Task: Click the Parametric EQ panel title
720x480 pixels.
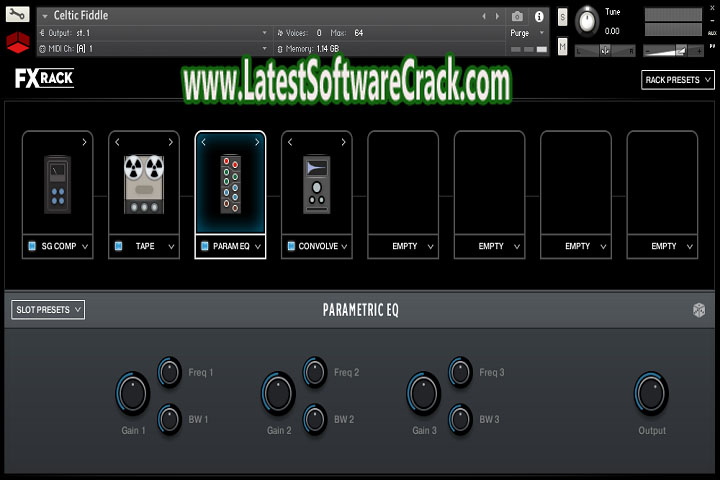Action: 360,310
